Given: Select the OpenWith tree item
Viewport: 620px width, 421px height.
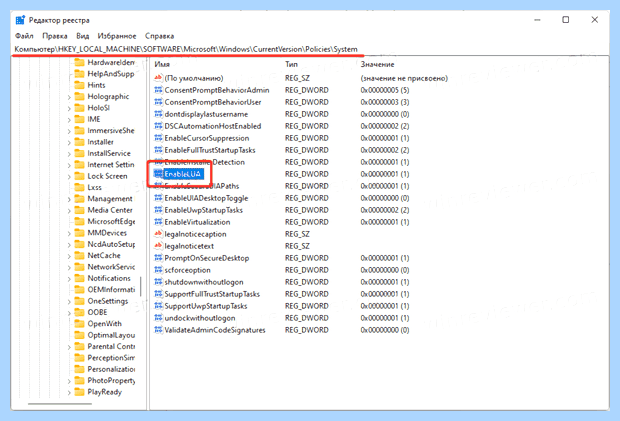Looking at the screenshot, I should click(104, 324).
